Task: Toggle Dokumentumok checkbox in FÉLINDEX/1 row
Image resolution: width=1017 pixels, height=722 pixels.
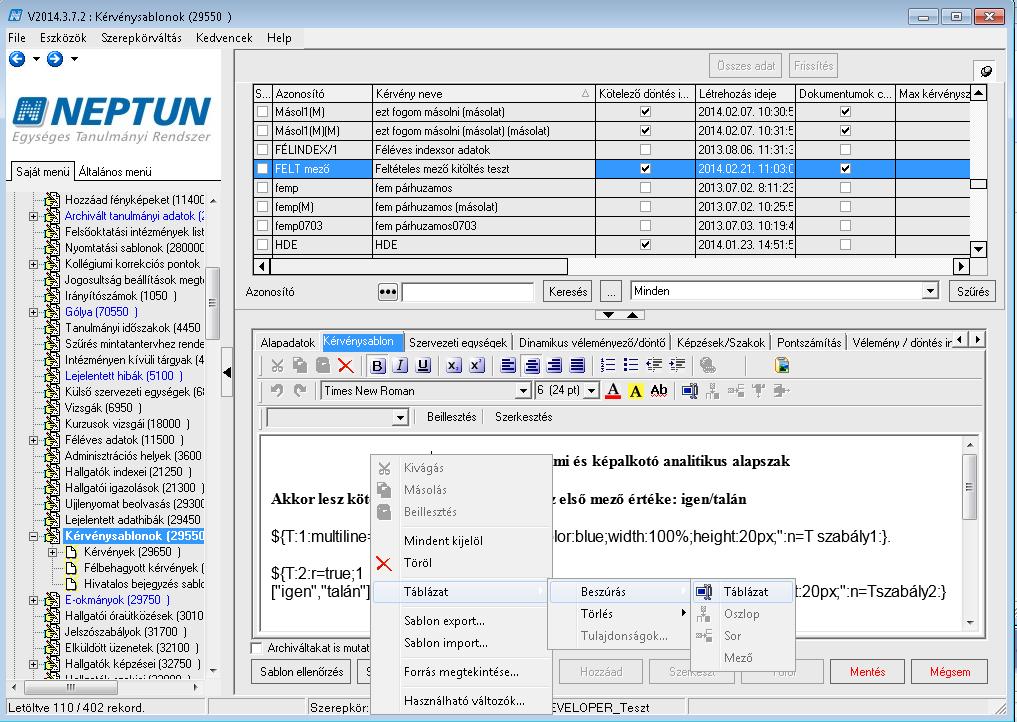Action: tap(845, 150)
